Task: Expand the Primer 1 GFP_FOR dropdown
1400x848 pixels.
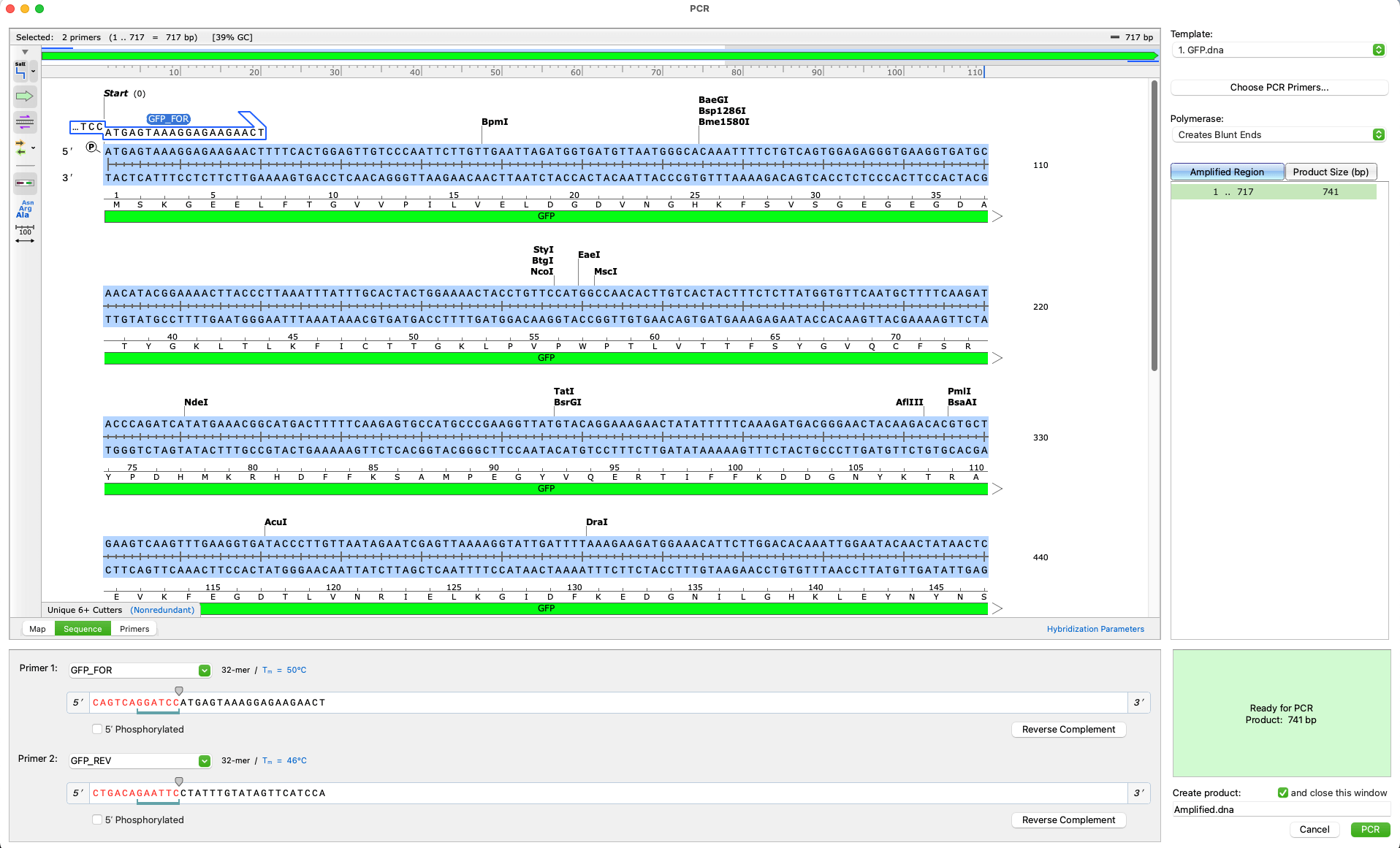Action: pyautogui.click(x=205, y=671)
